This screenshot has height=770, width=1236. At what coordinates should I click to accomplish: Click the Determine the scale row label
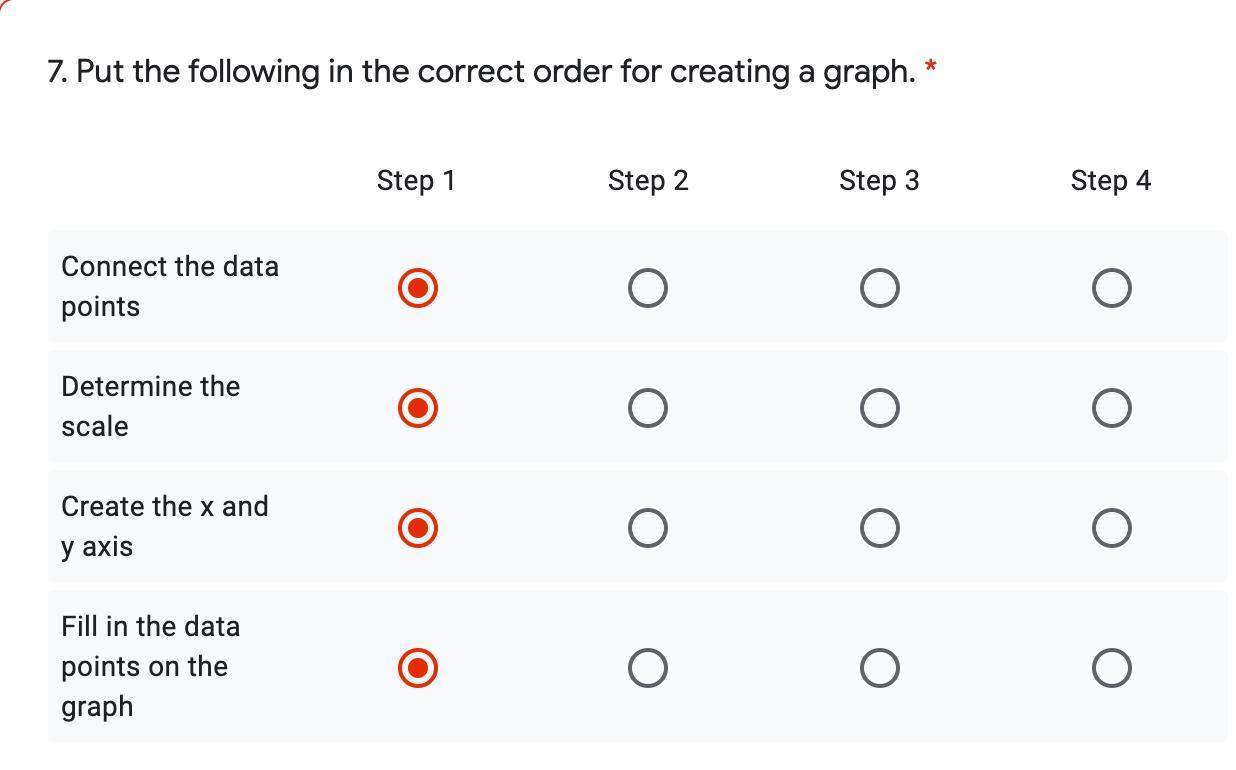click(x=150, y=406)
